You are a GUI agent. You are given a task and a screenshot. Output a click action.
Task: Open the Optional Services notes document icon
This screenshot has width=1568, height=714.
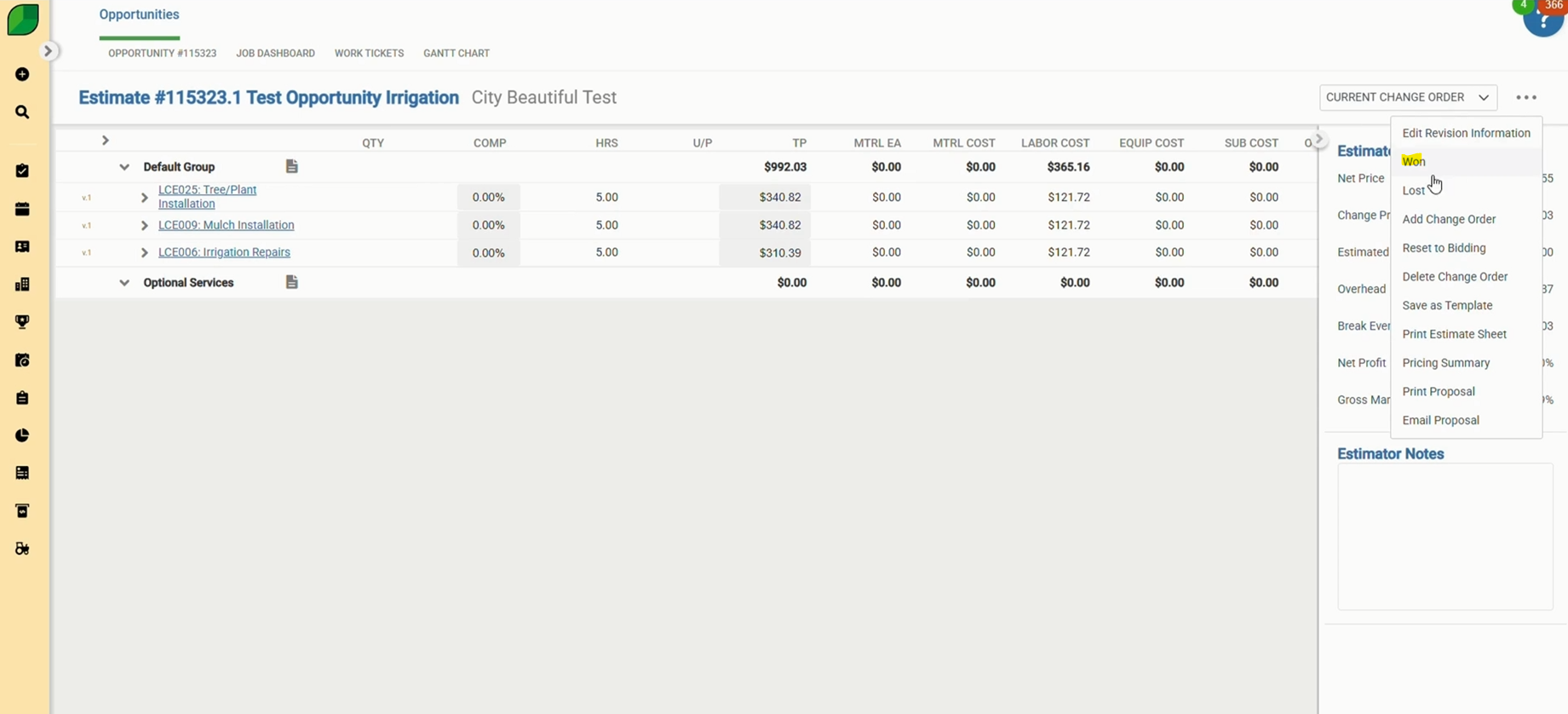[291, 282]
